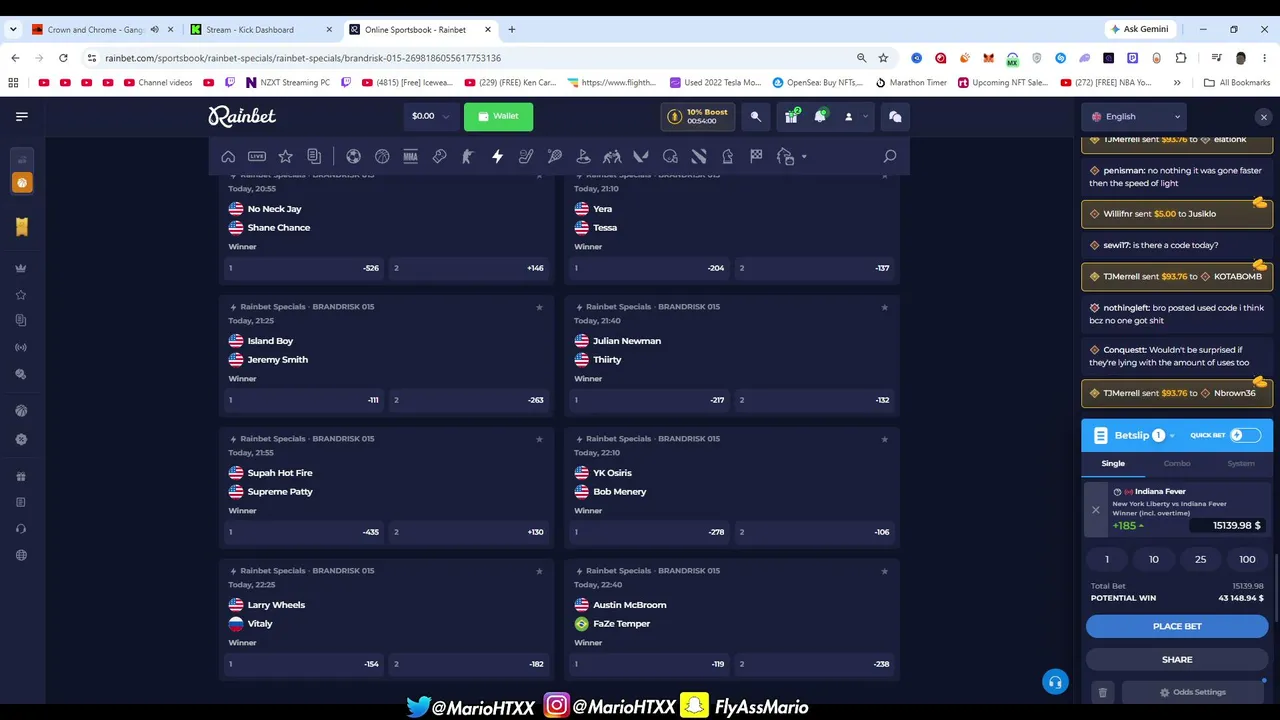Open the hamburger sidebar menu
Image resolution: width=1280 pixels, height=720 pixels.
(22, 116)
